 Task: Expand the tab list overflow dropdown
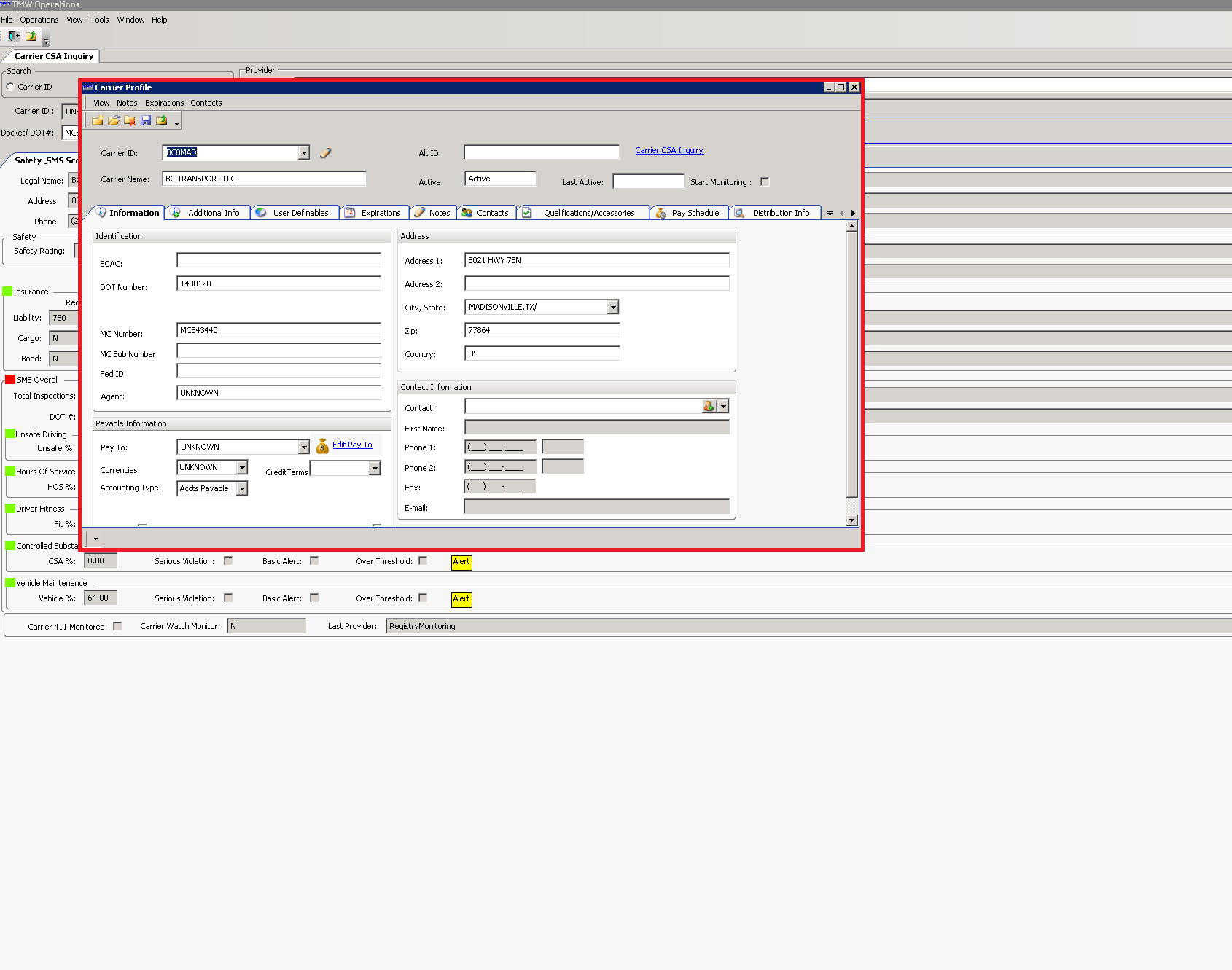point(830,213)
